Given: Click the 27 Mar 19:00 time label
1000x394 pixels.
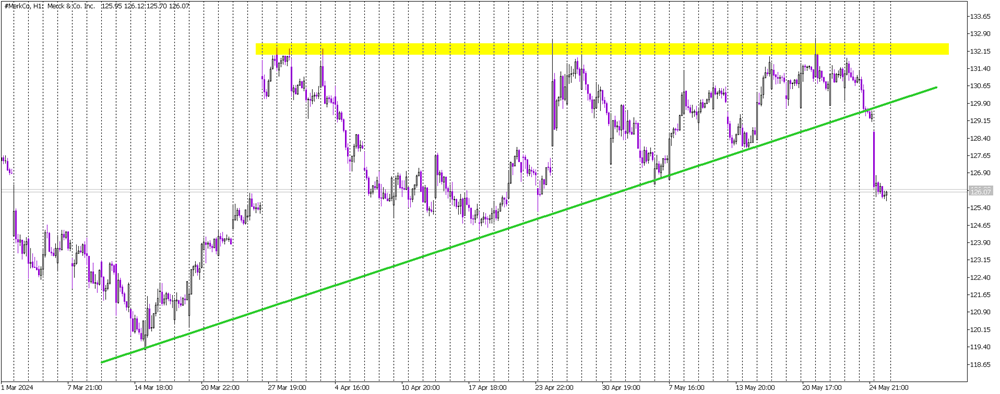Looking at the screenshot, I should point(287,387).
